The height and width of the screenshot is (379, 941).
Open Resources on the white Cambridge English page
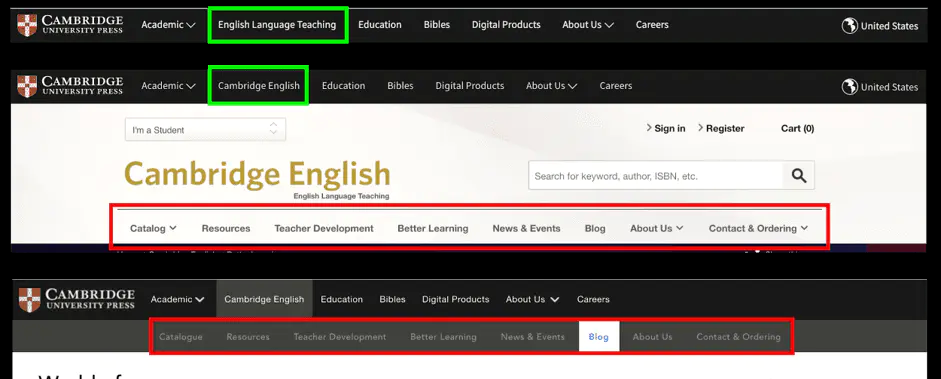tap(226, 228)
